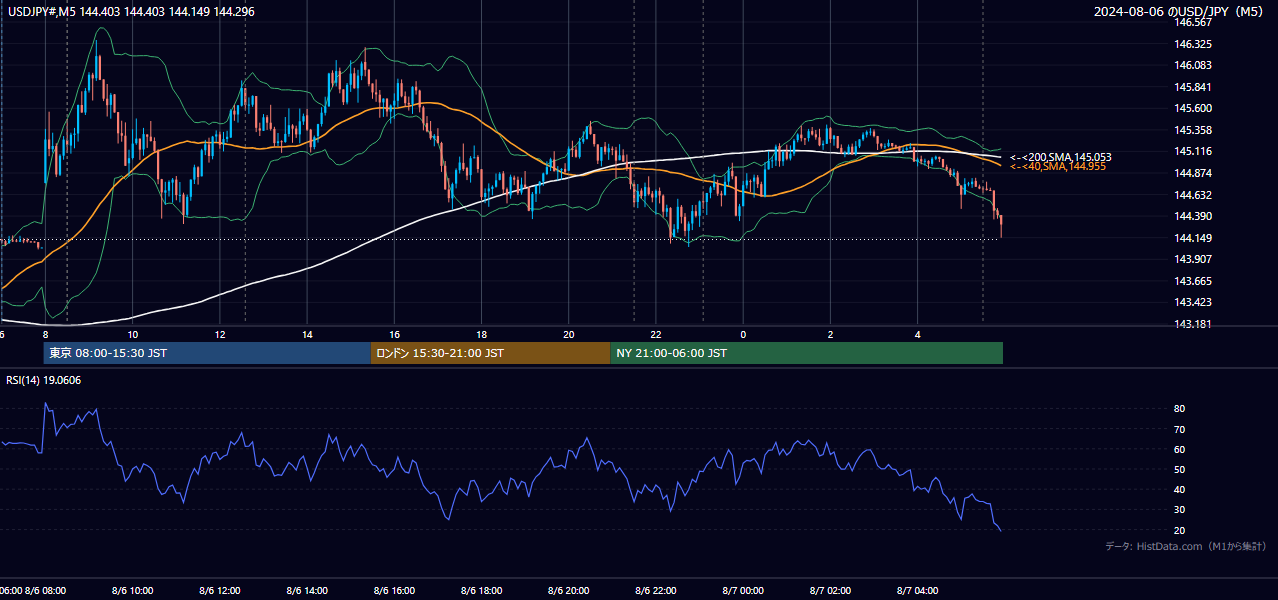This screenshot has width=1278, height=600.
Task: Click the 40,SMA,144.955 label
Action: [x=1058, y=166]
